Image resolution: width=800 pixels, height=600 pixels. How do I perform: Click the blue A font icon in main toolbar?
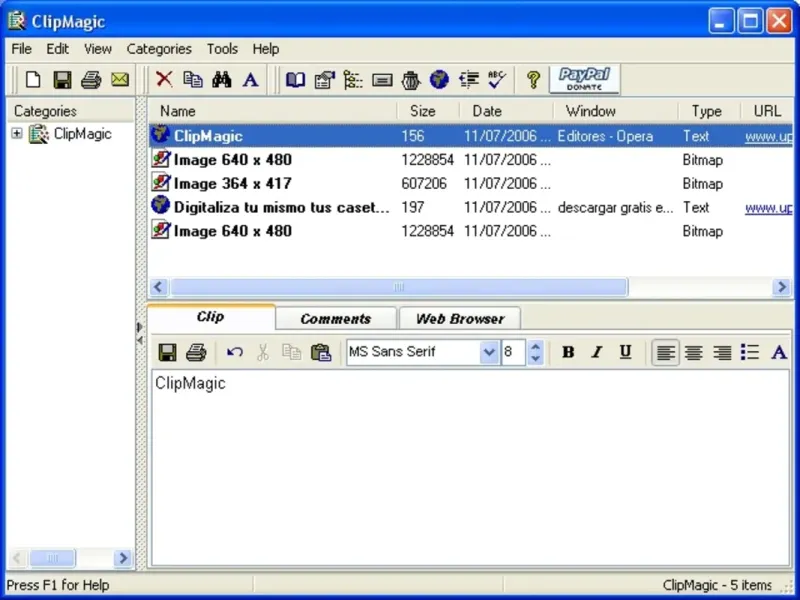250,80
